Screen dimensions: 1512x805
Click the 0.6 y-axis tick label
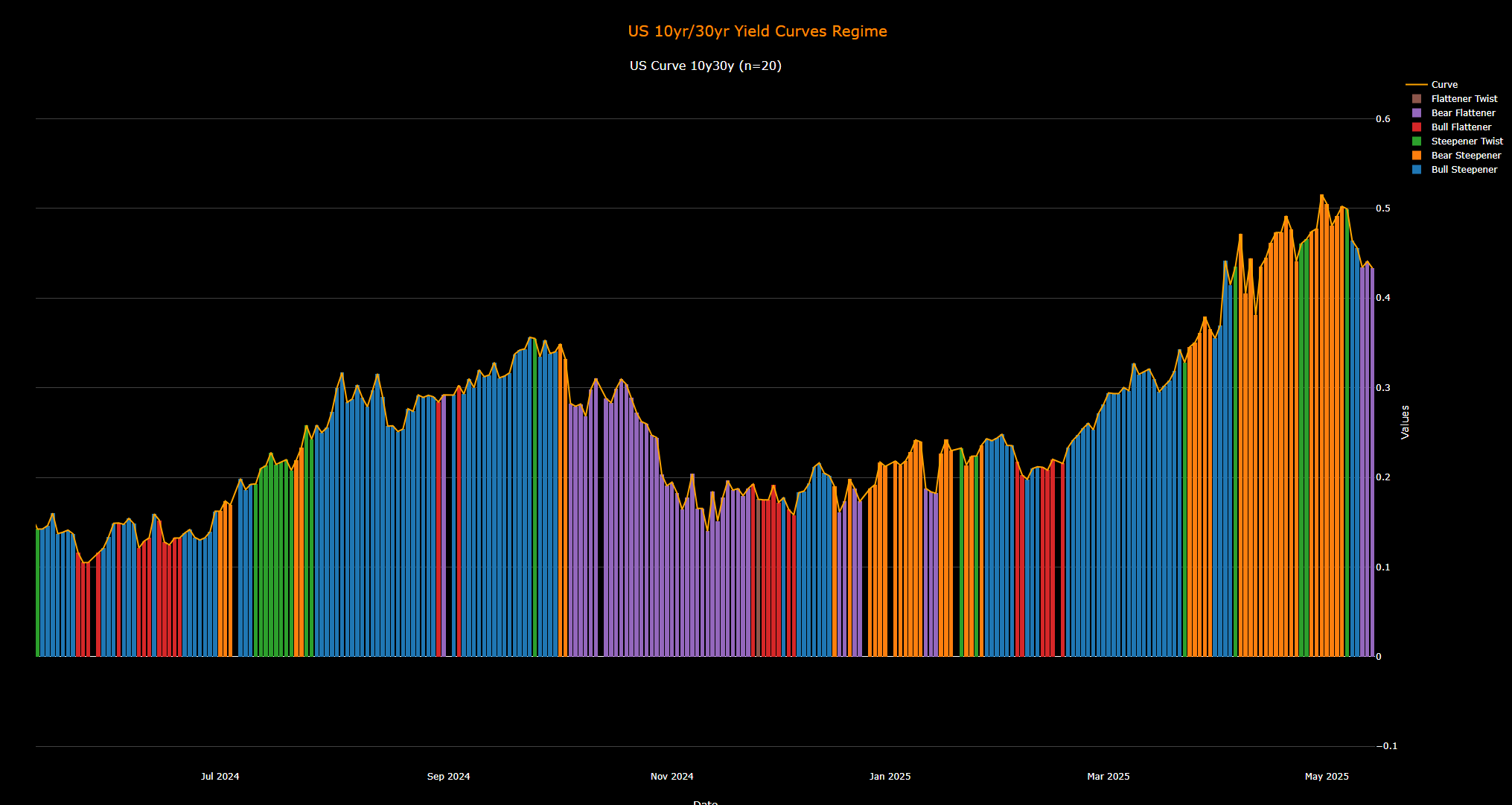pos(1382,119)
